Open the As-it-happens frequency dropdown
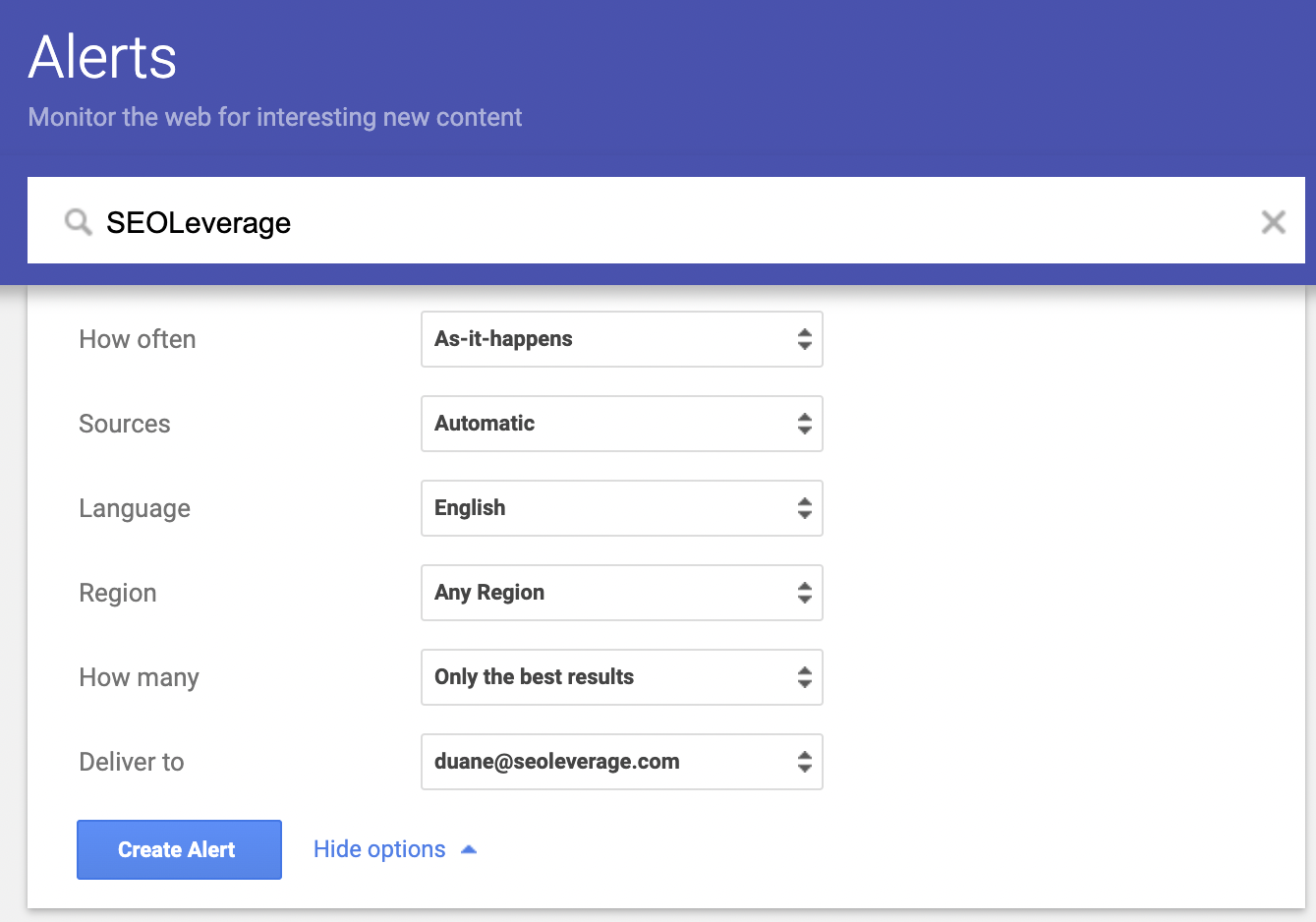The image size is (1316, 922). 621,339
